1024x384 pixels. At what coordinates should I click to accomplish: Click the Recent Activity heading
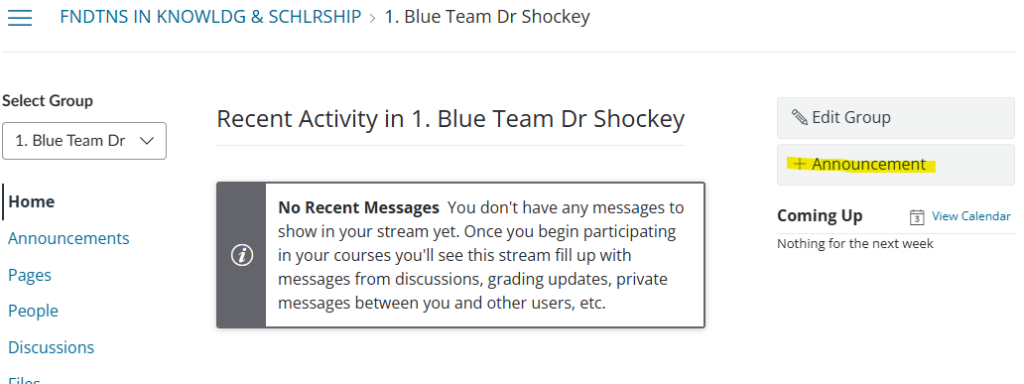pos(451,120)
